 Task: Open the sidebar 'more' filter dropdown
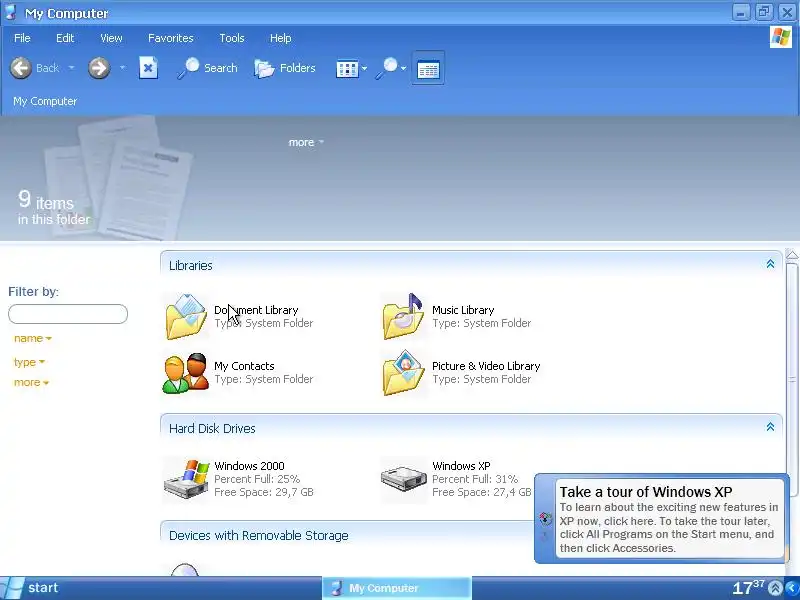(31, 382)
